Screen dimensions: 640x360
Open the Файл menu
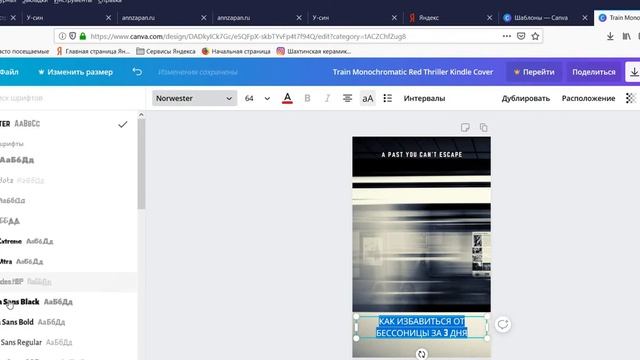click(9, 72)
